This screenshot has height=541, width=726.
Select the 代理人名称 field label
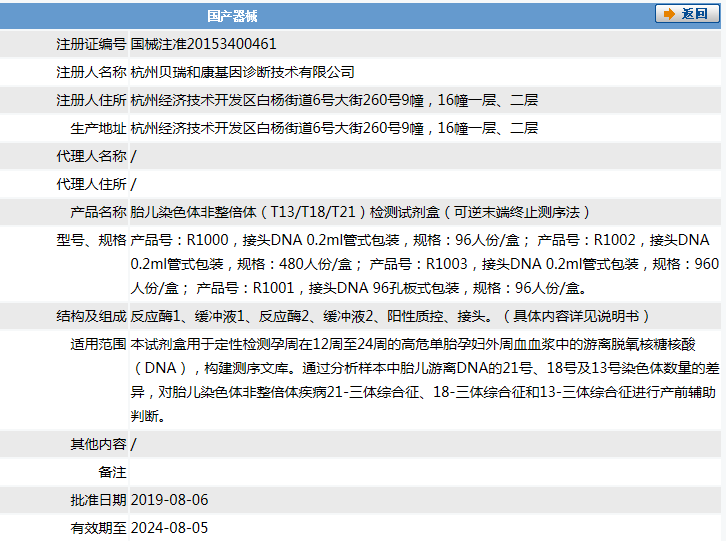pos(91,156)
